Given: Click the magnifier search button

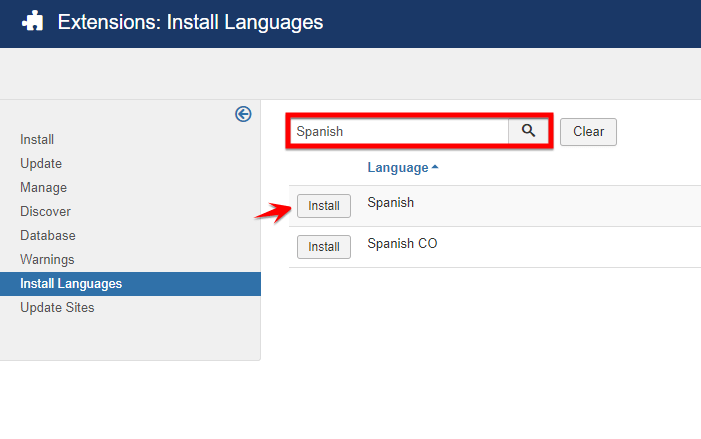Looking at the screenshot, I should coord(528,131).
